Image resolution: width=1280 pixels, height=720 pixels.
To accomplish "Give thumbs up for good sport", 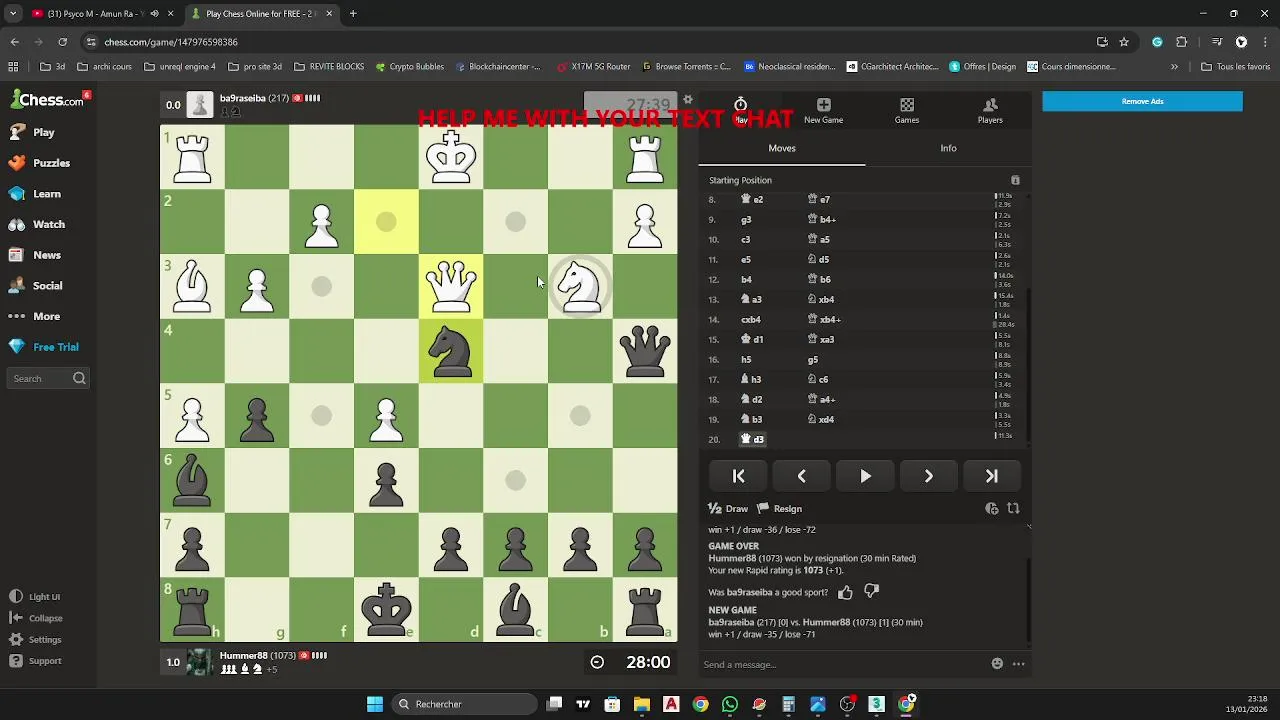I will tap(845, 592).
